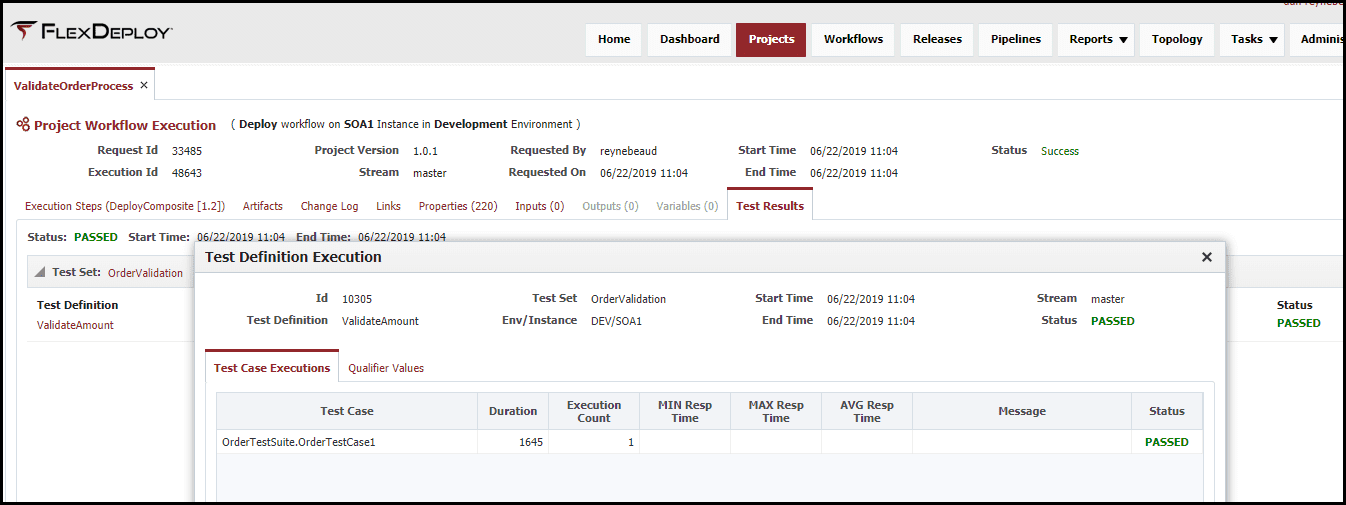Click the Execution Id value 48643
The width and height of the screenshot is (1346, 505).
(187, 173)
